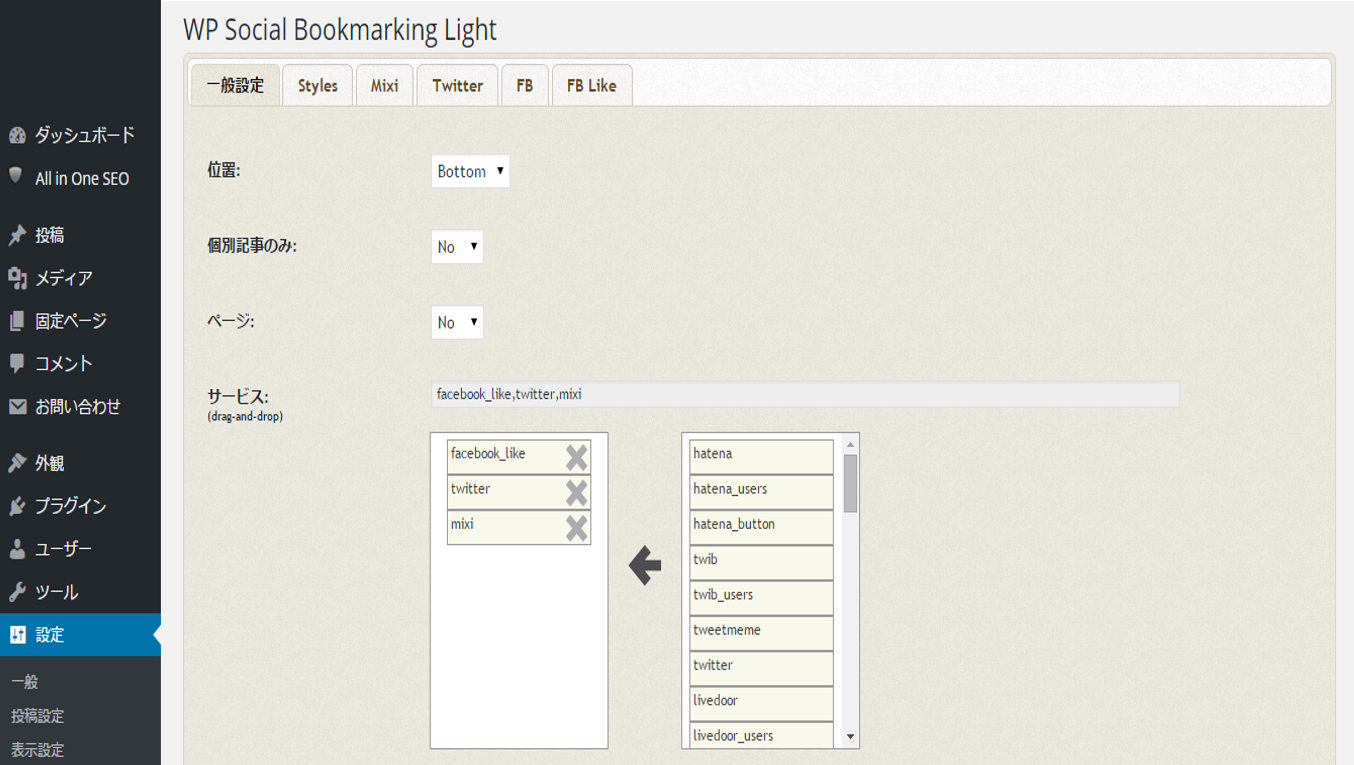1354x765 pixels.
Task: Click scroll up arrow of services list
Action: point(850,444)
